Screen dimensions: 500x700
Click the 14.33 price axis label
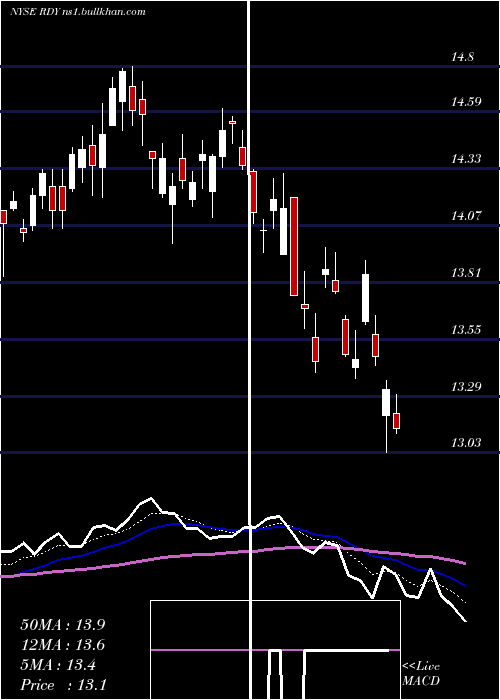click(x=466, y=158)
